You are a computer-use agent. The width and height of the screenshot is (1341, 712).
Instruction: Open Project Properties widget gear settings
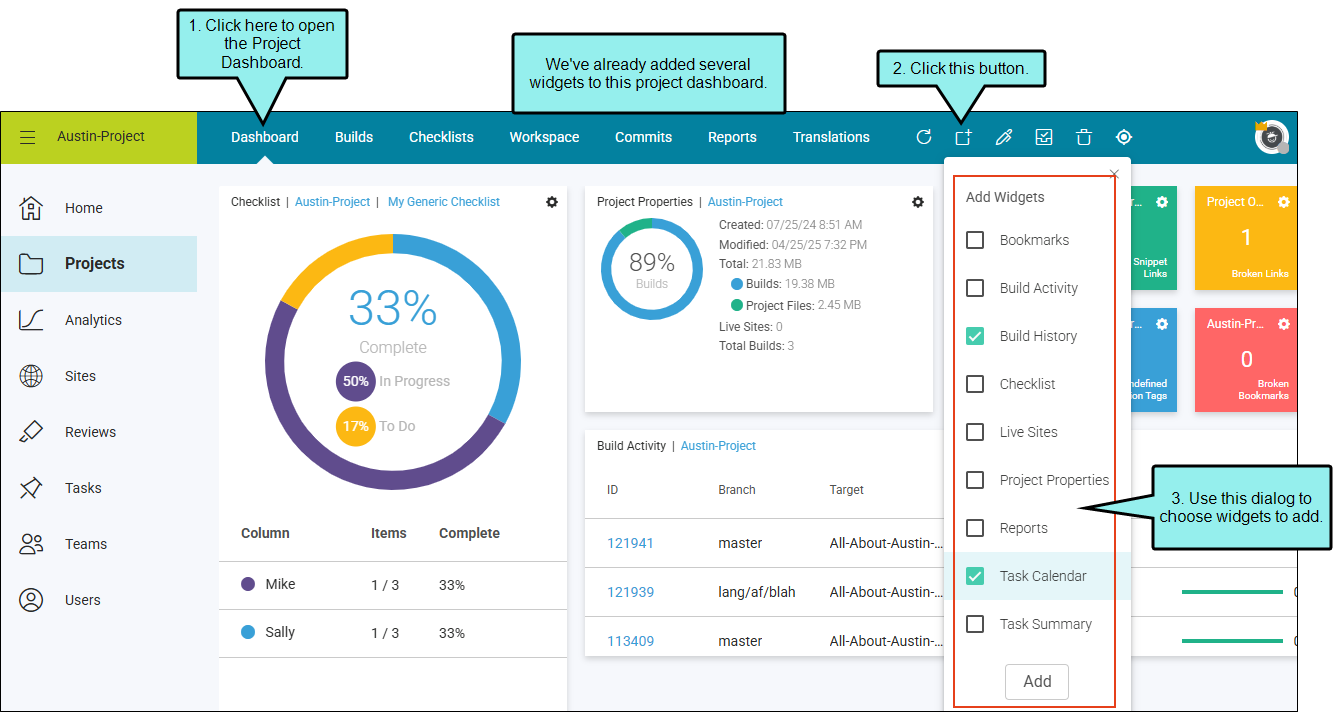918,202
